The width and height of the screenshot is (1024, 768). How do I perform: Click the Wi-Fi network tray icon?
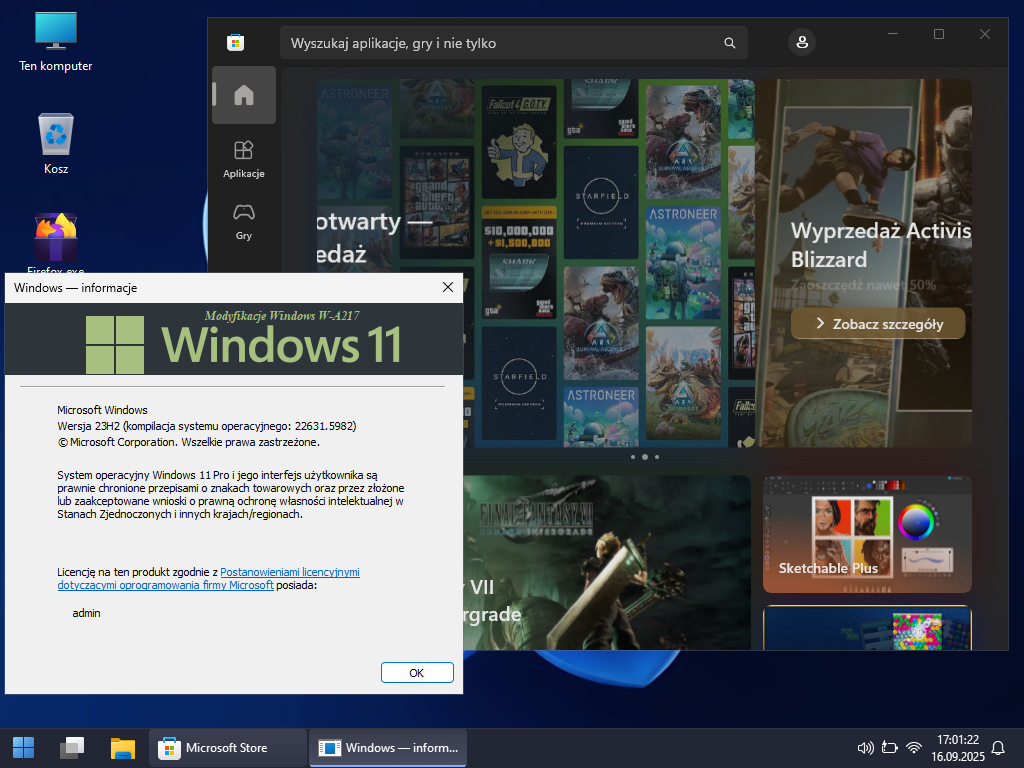914,747
